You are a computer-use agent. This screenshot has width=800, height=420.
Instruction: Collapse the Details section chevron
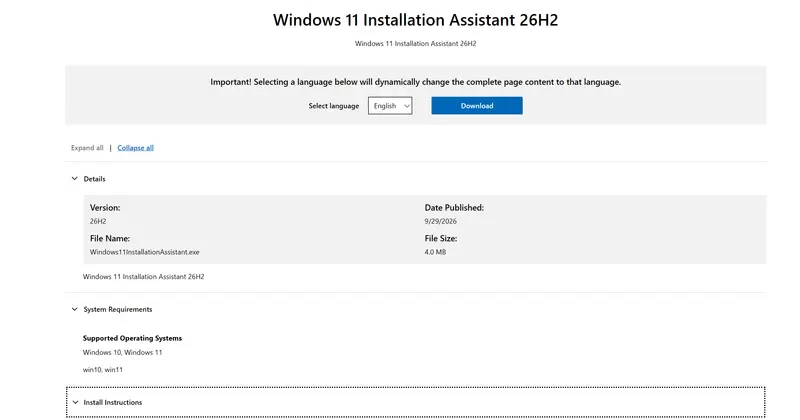(x=74, y=179)
